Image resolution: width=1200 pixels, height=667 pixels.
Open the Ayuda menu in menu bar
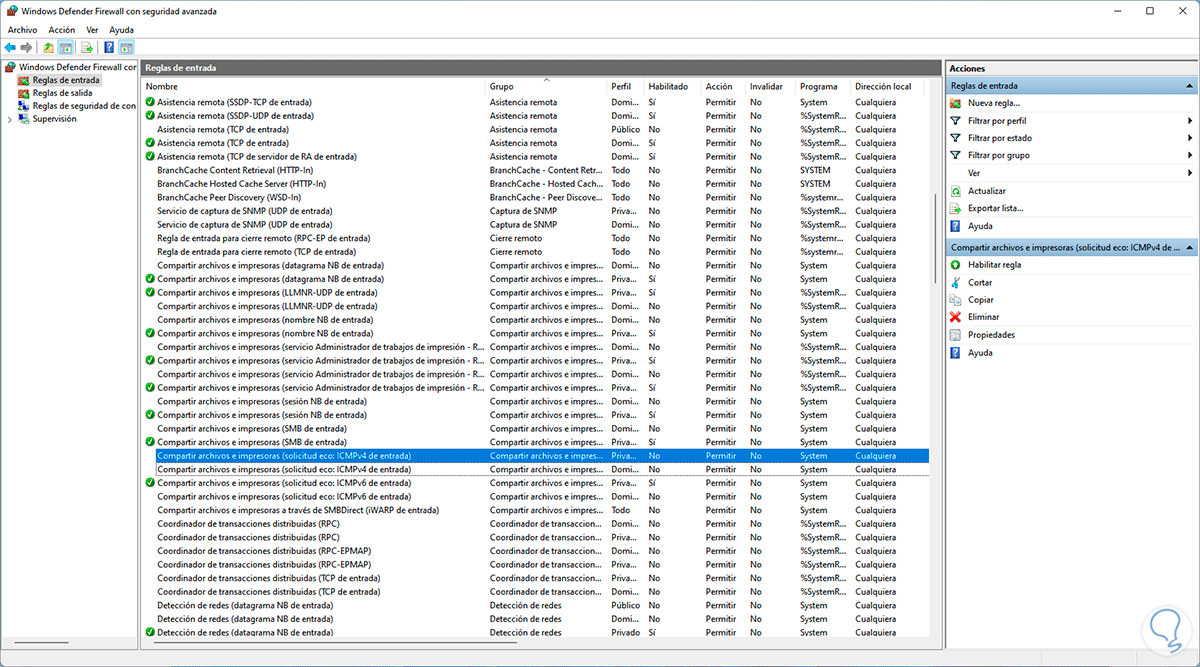tap(121, 30)
